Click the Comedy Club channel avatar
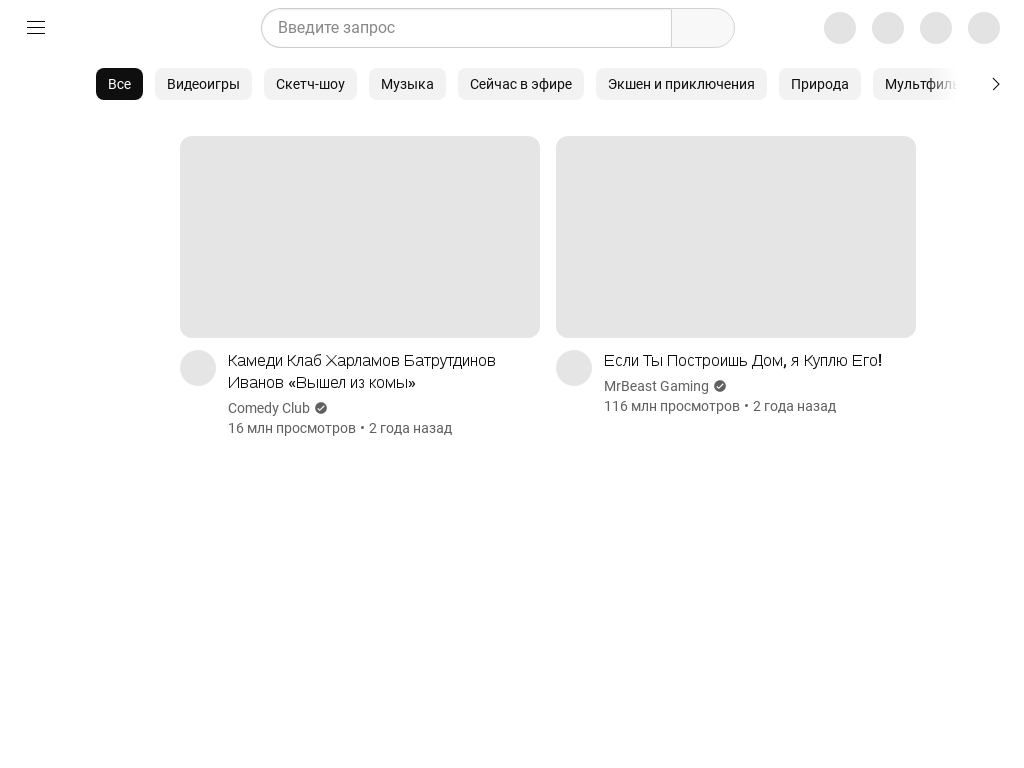 coord(198,368)
